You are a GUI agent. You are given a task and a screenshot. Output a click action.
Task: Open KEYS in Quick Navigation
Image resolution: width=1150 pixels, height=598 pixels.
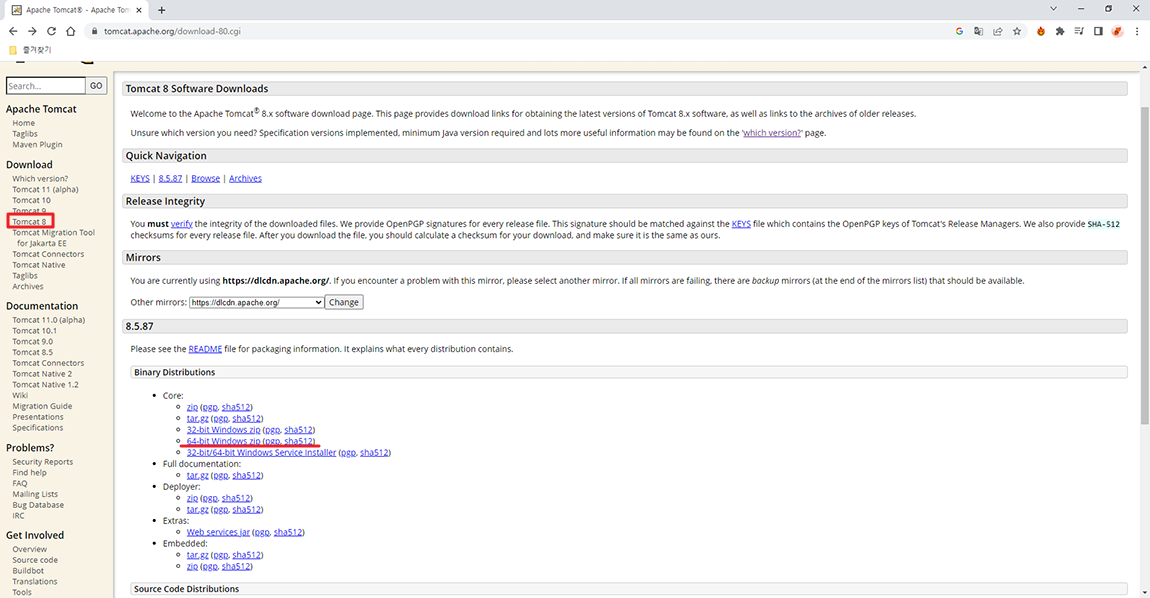140,178
